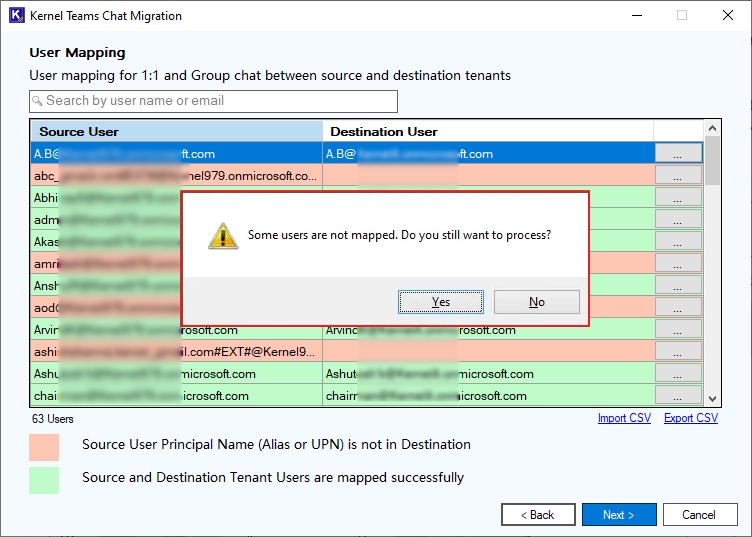Image resolution: width=752 pixels, height=537 pixels.
Task: Open browse button for ashi row
Action: click(x=678, y=352)
